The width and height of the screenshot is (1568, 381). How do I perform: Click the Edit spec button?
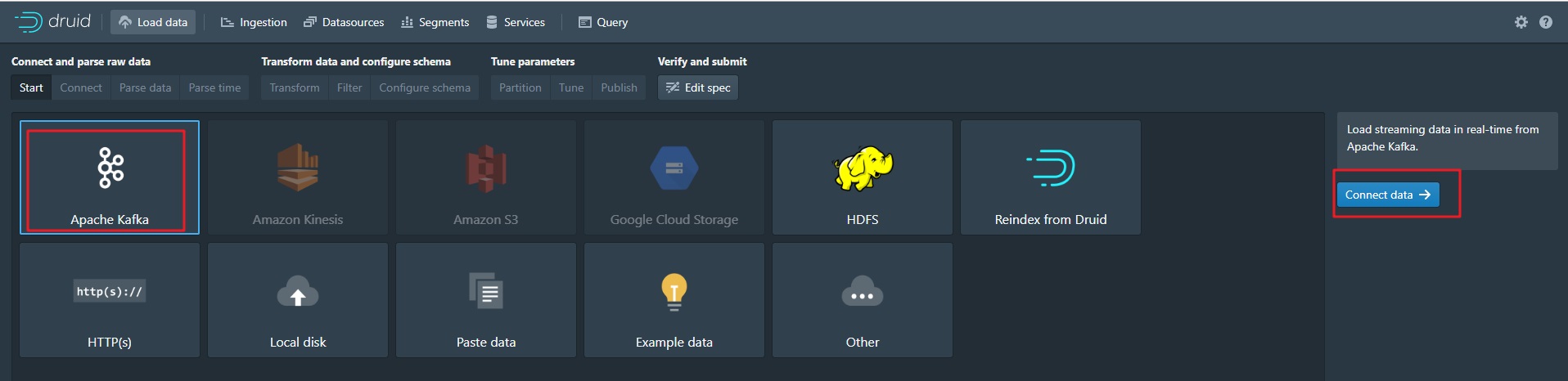tap(698, 87)
